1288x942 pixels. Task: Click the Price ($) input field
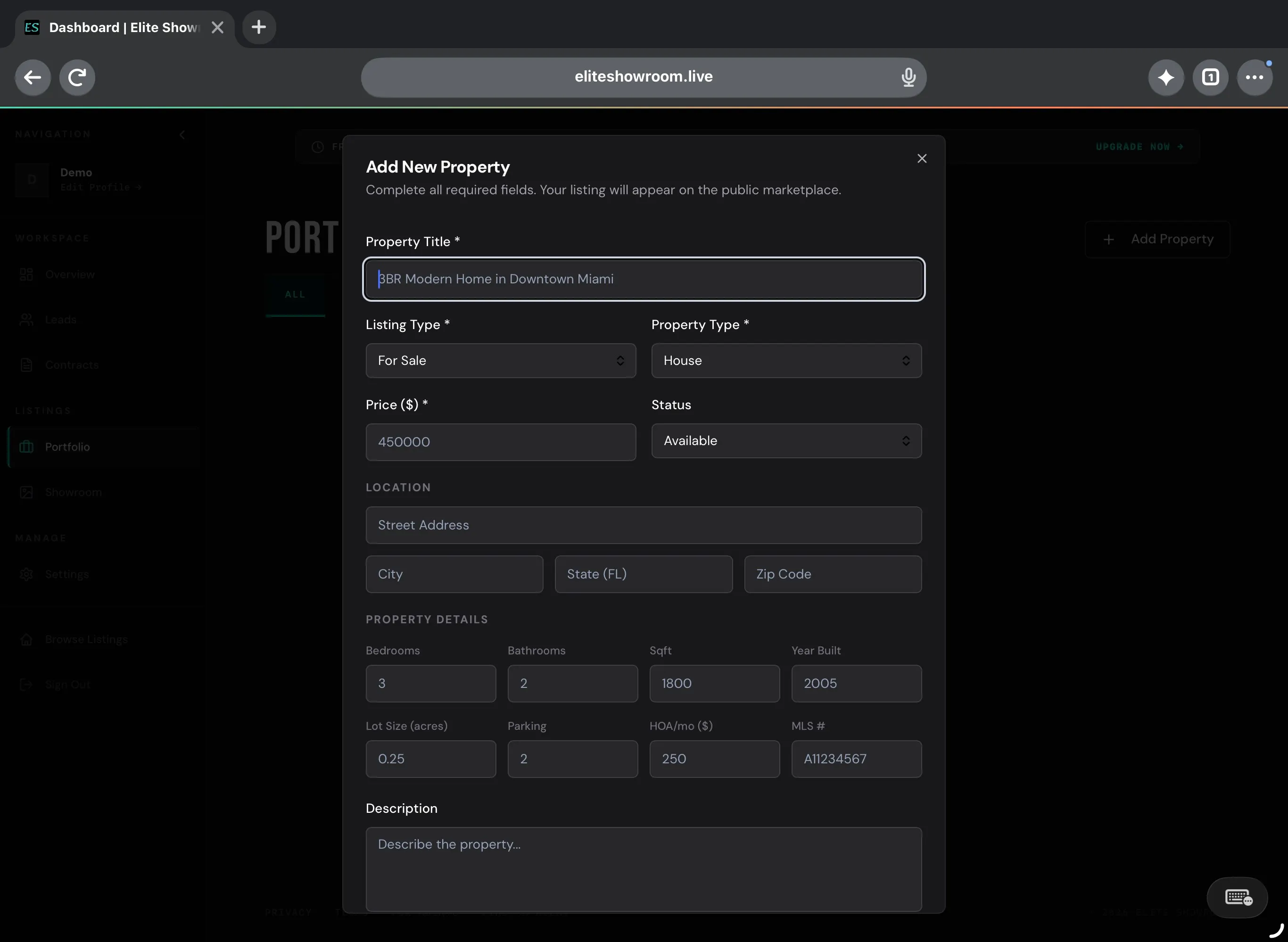(x=501, y=442)
